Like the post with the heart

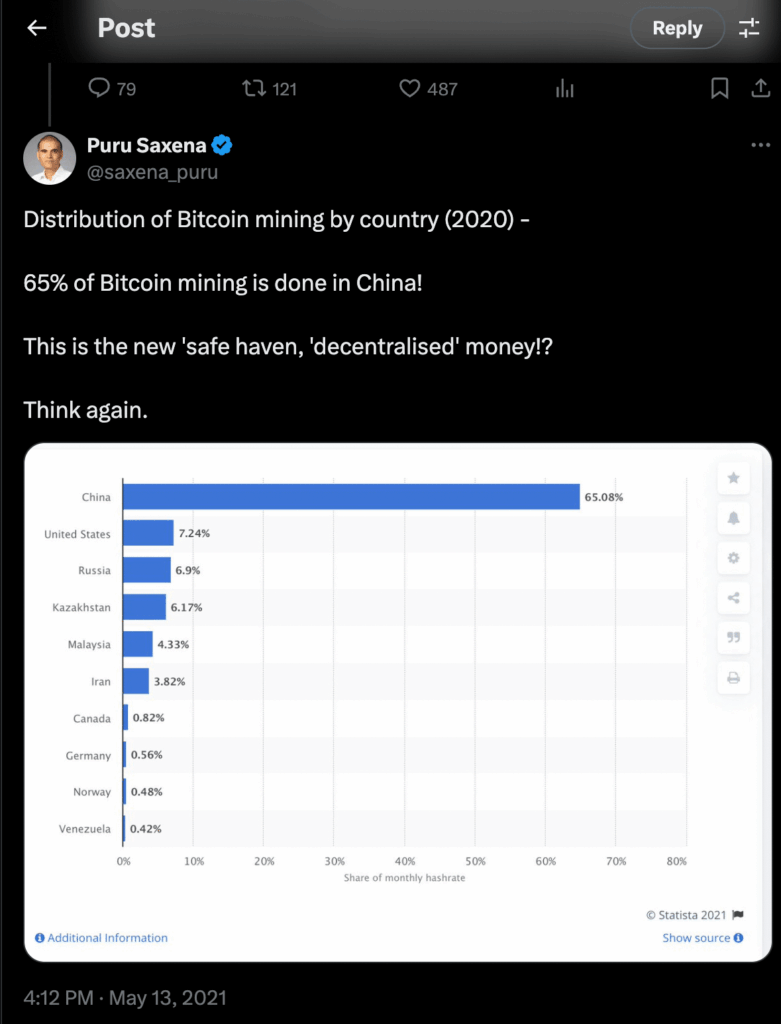[x=410, y=89]
